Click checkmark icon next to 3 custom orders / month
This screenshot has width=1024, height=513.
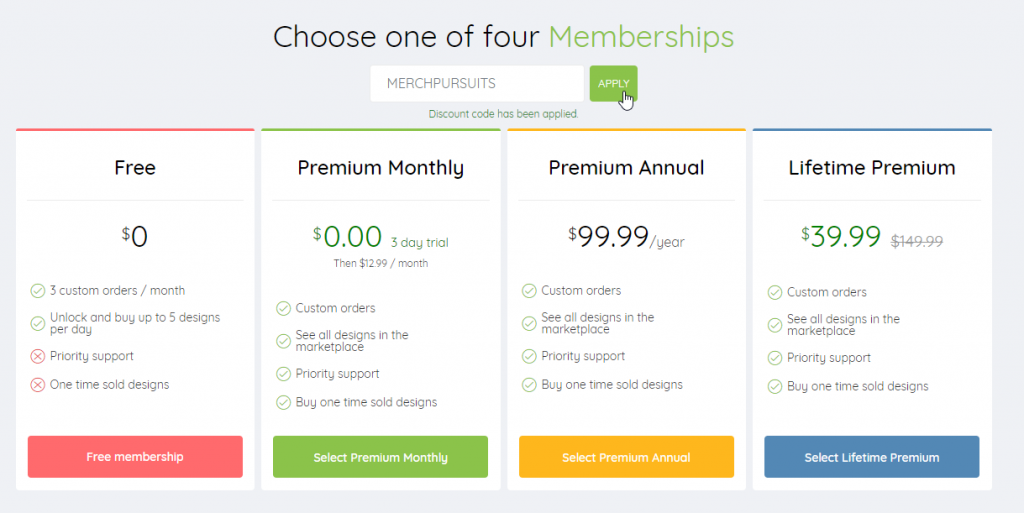38,291
